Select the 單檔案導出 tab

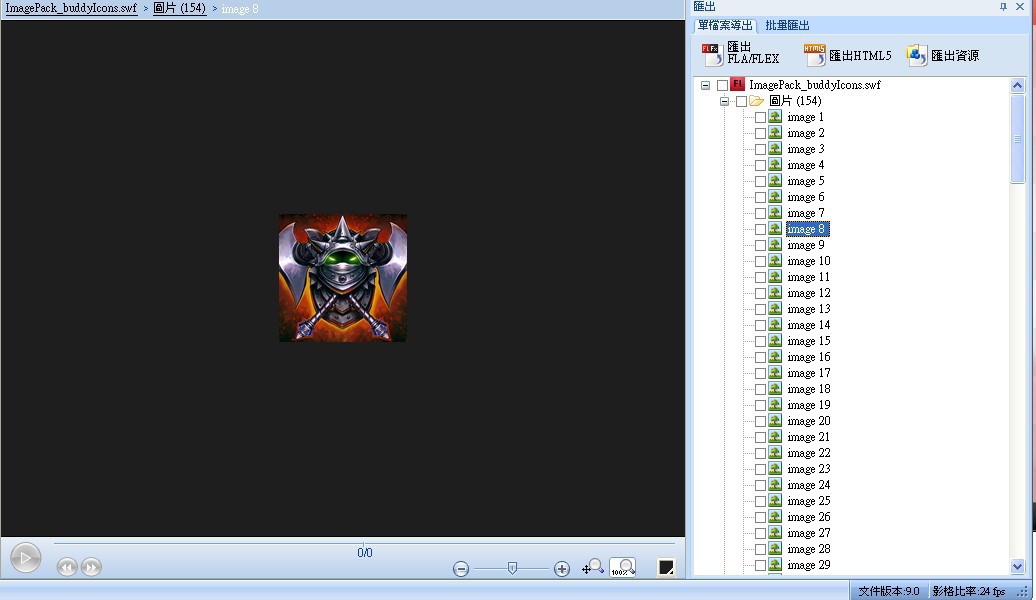coord(725,25)
